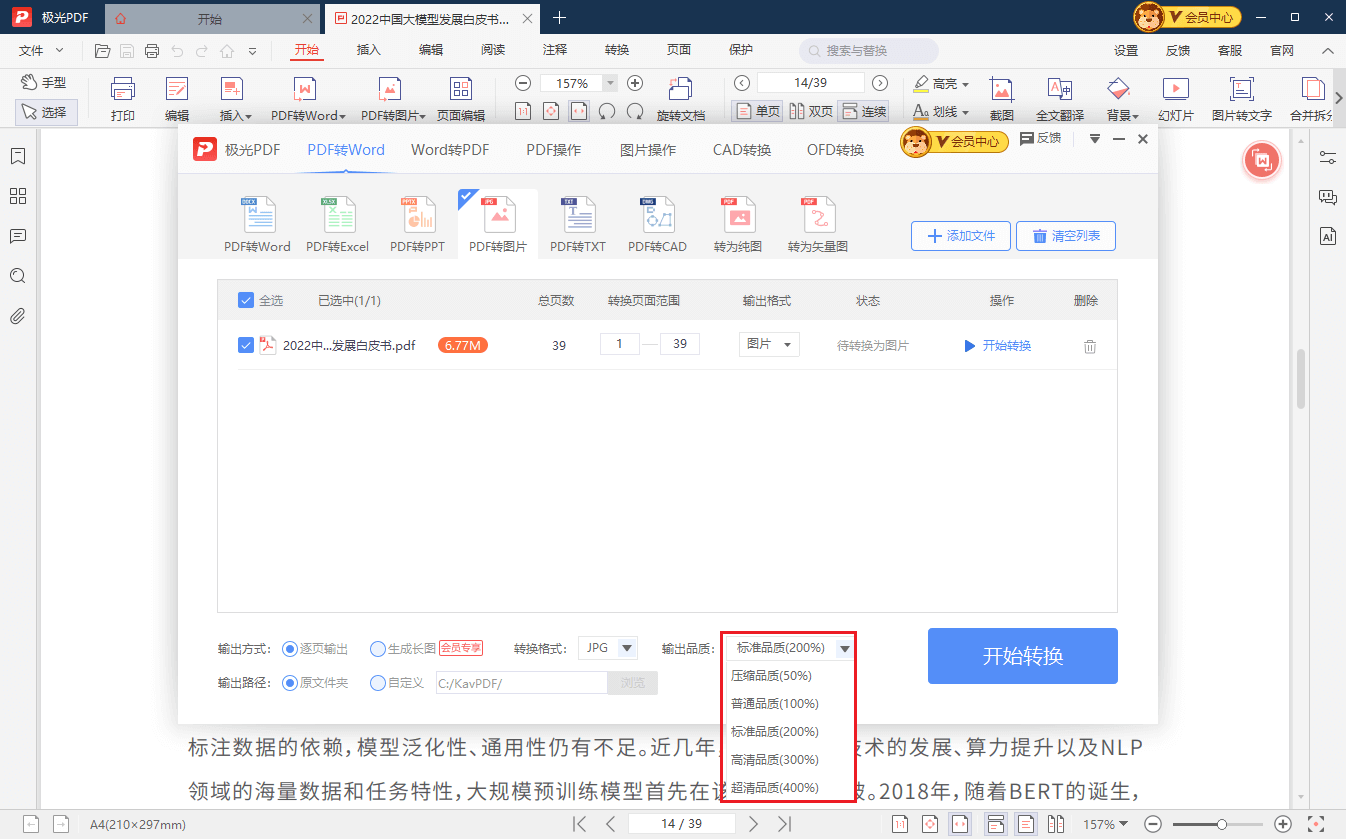Open the 截图 screenshot tool
Screen dimensions: 1346x839
[1001, 95]
